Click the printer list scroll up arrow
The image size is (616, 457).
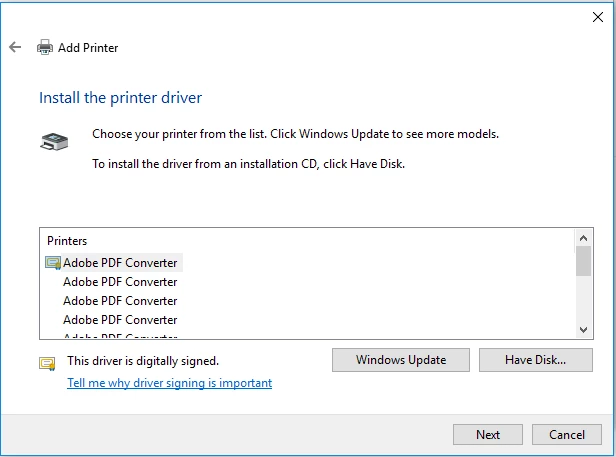pyautogui.click(x=583, y=238)
